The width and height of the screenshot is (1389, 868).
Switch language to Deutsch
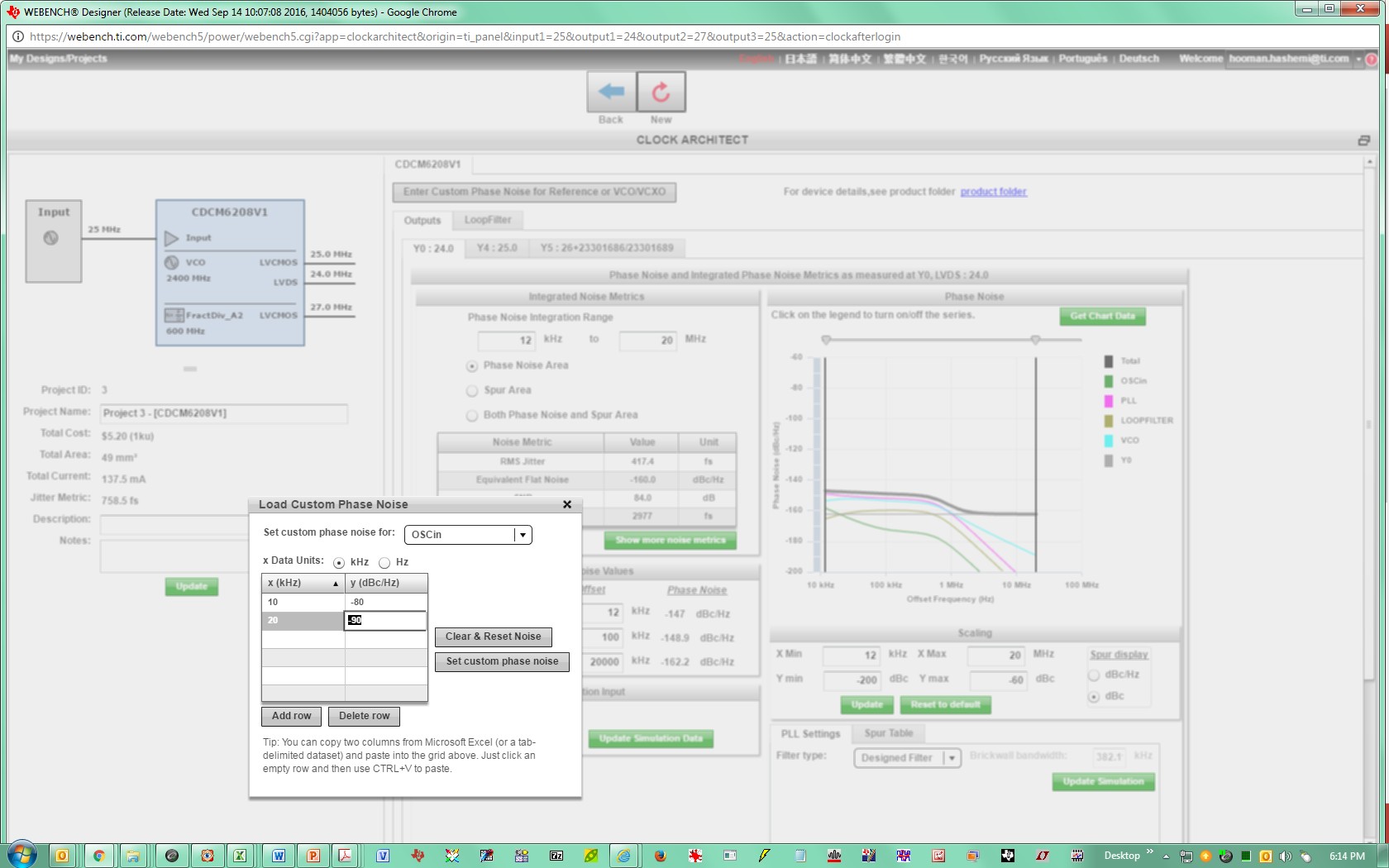1138,59
